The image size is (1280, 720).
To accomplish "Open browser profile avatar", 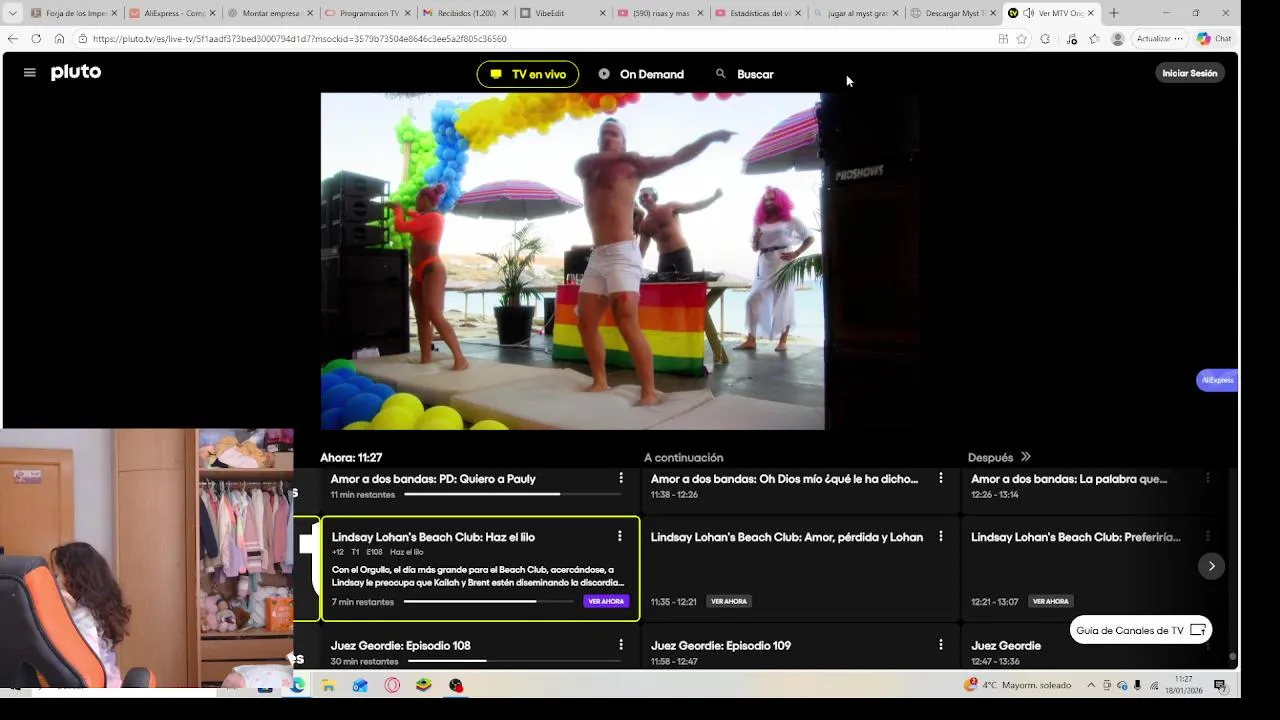I will click(x=1118, y=38).
